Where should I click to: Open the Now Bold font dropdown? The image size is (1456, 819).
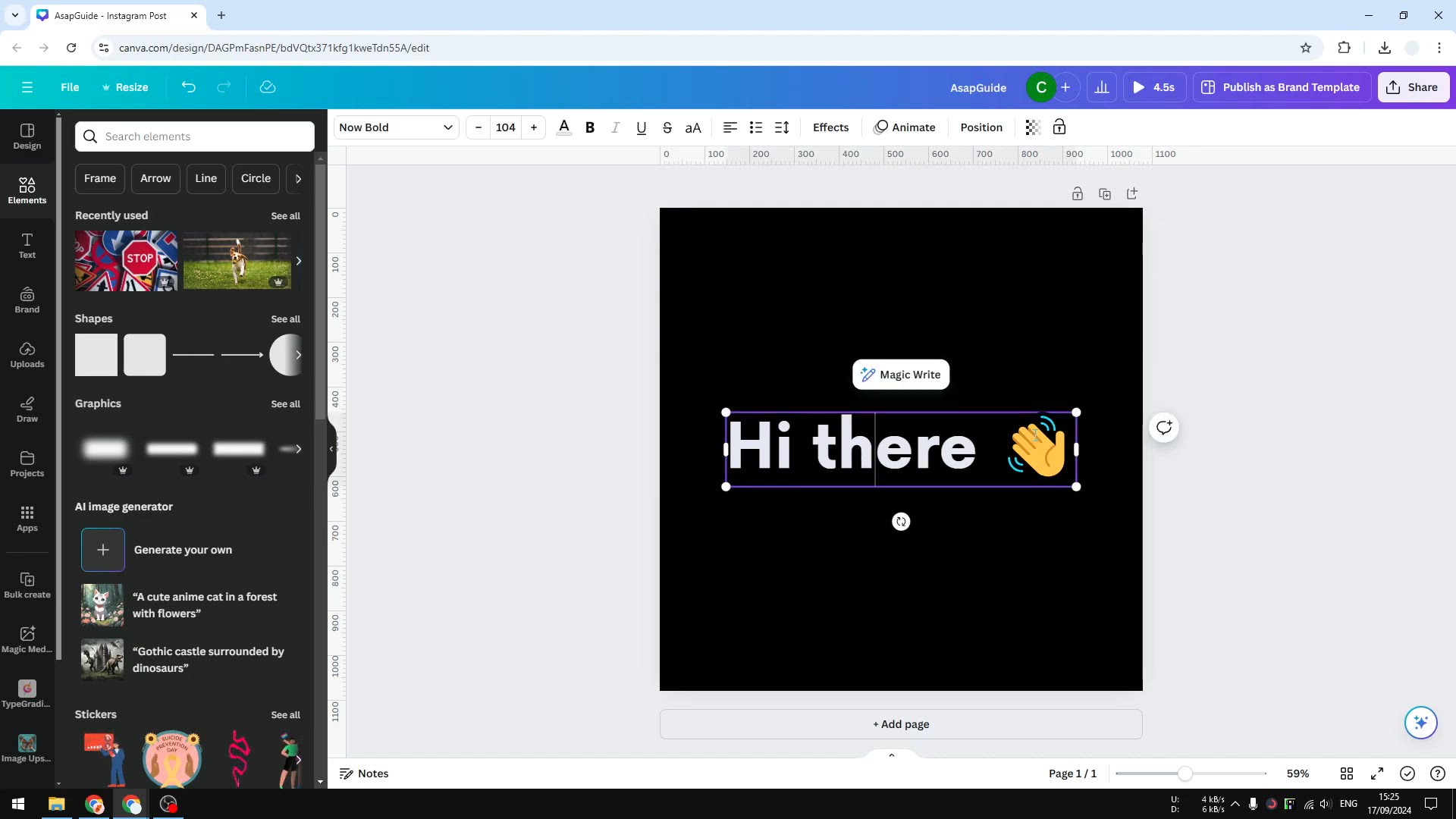396,127
